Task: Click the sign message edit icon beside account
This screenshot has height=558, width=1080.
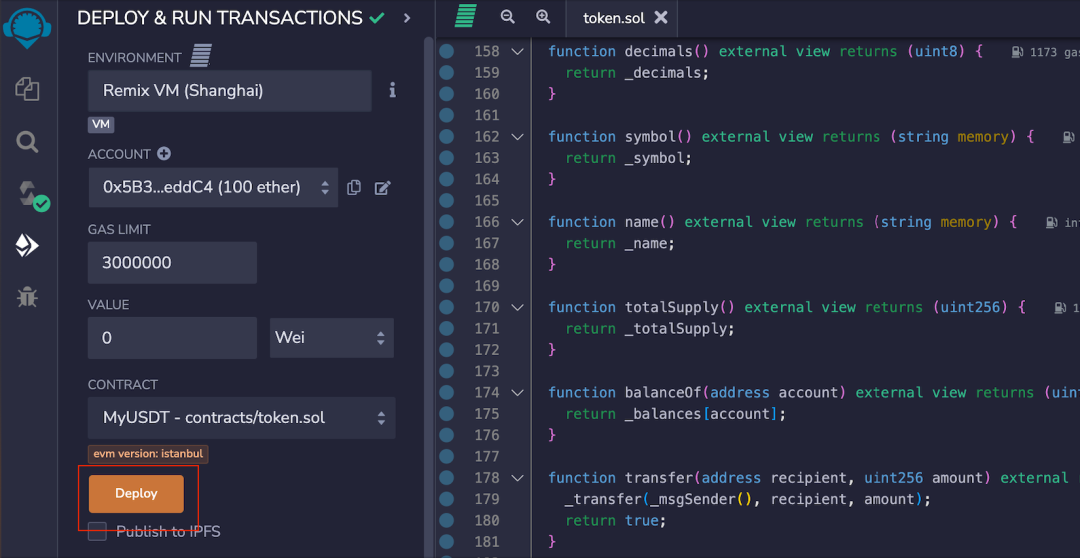Action: pyautogui.click(x=382, y=187)
